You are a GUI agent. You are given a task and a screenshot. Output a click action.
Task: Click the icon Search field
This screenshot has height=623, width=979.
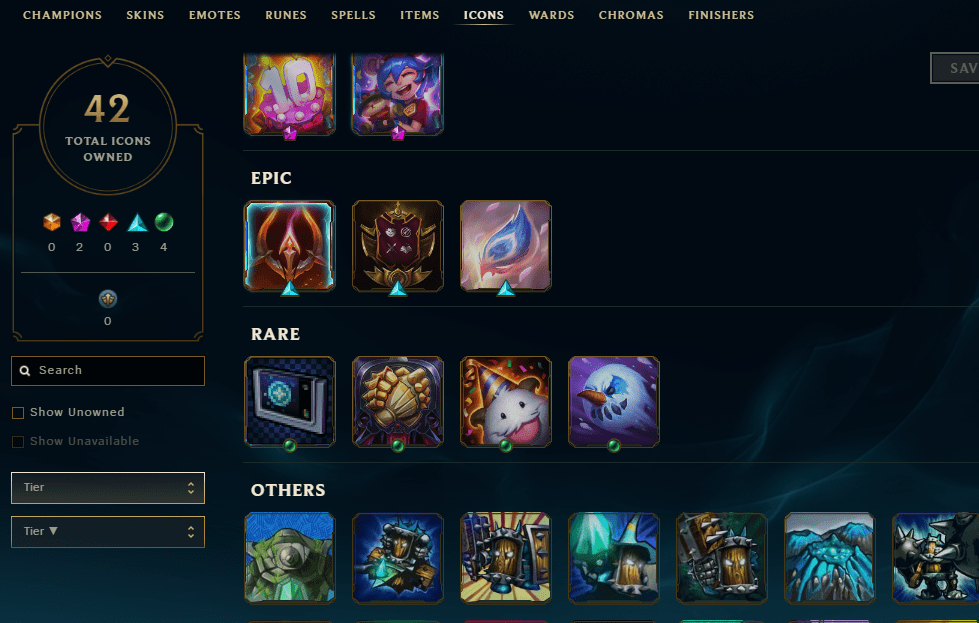click(108, 371)
